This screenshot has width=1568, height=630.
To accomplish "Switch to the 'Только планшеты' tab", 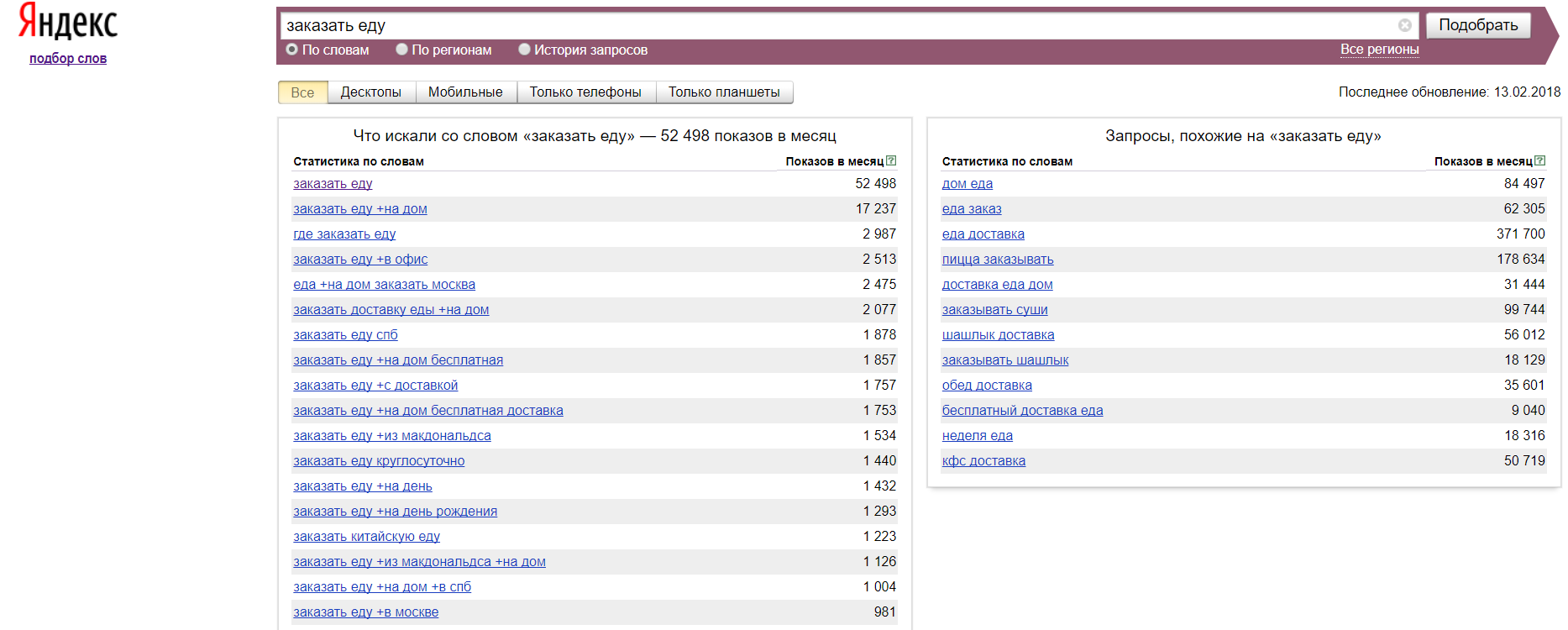I will tap(724, 92).
